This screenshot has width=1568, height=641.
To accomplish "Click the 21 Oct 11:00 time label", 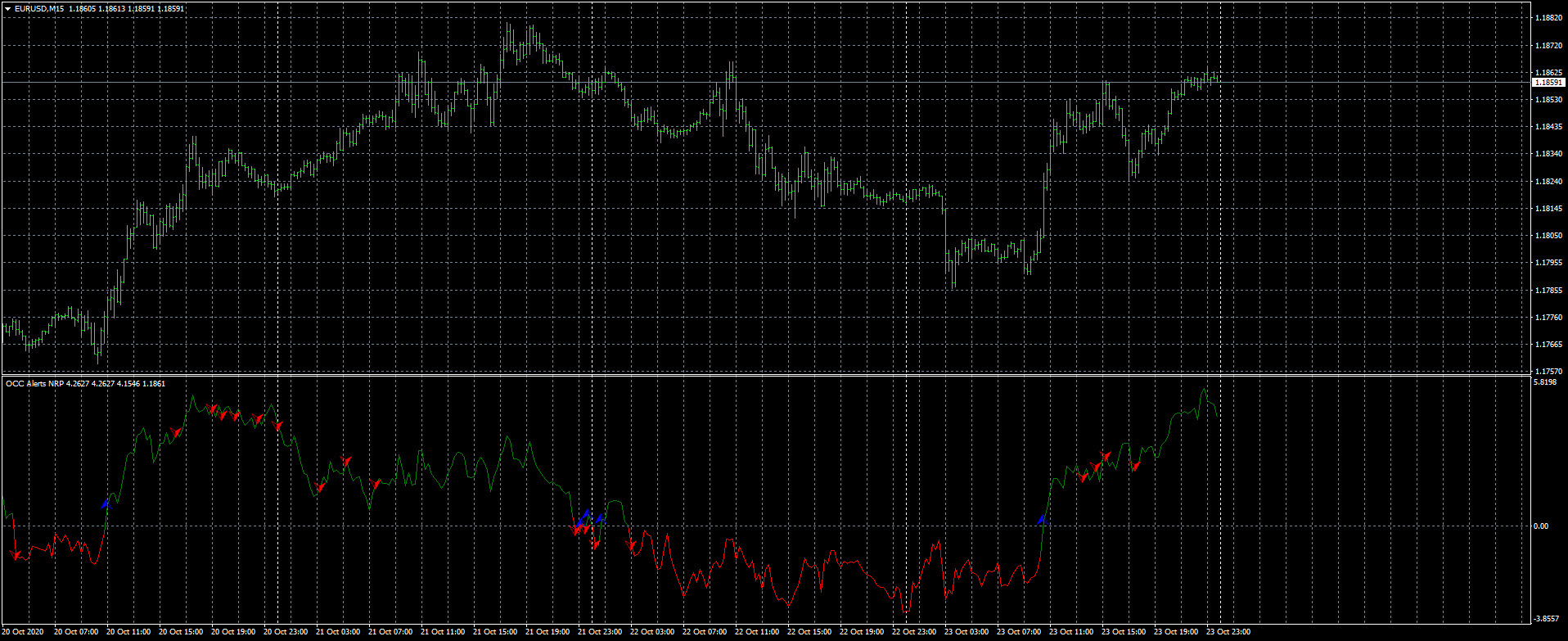I will 443,632.
